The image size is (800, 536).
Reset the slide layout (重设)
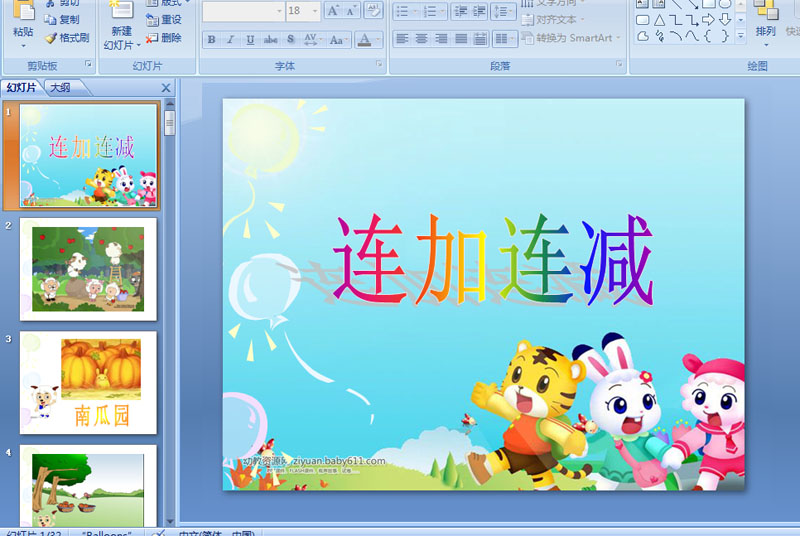click(x=163, y=19)
